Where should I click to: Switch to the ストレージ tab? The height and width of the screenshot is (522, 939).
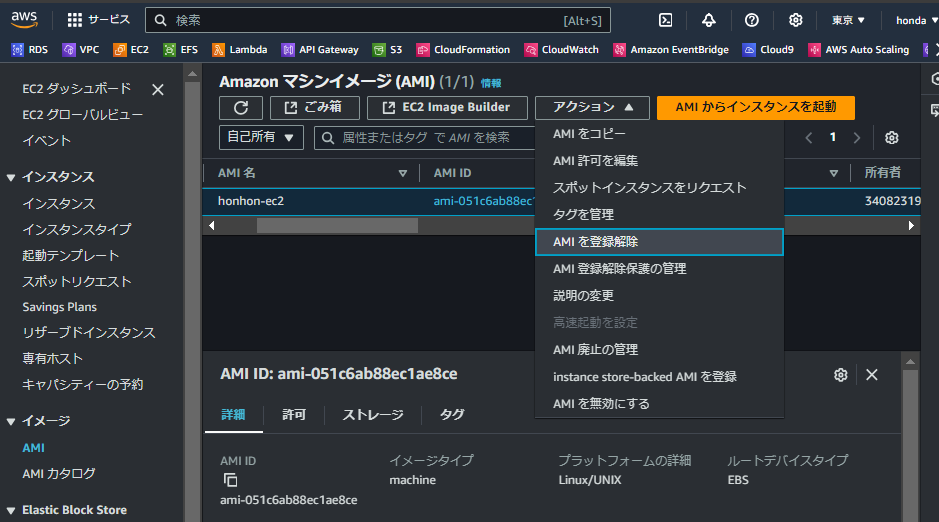(372, 414)
